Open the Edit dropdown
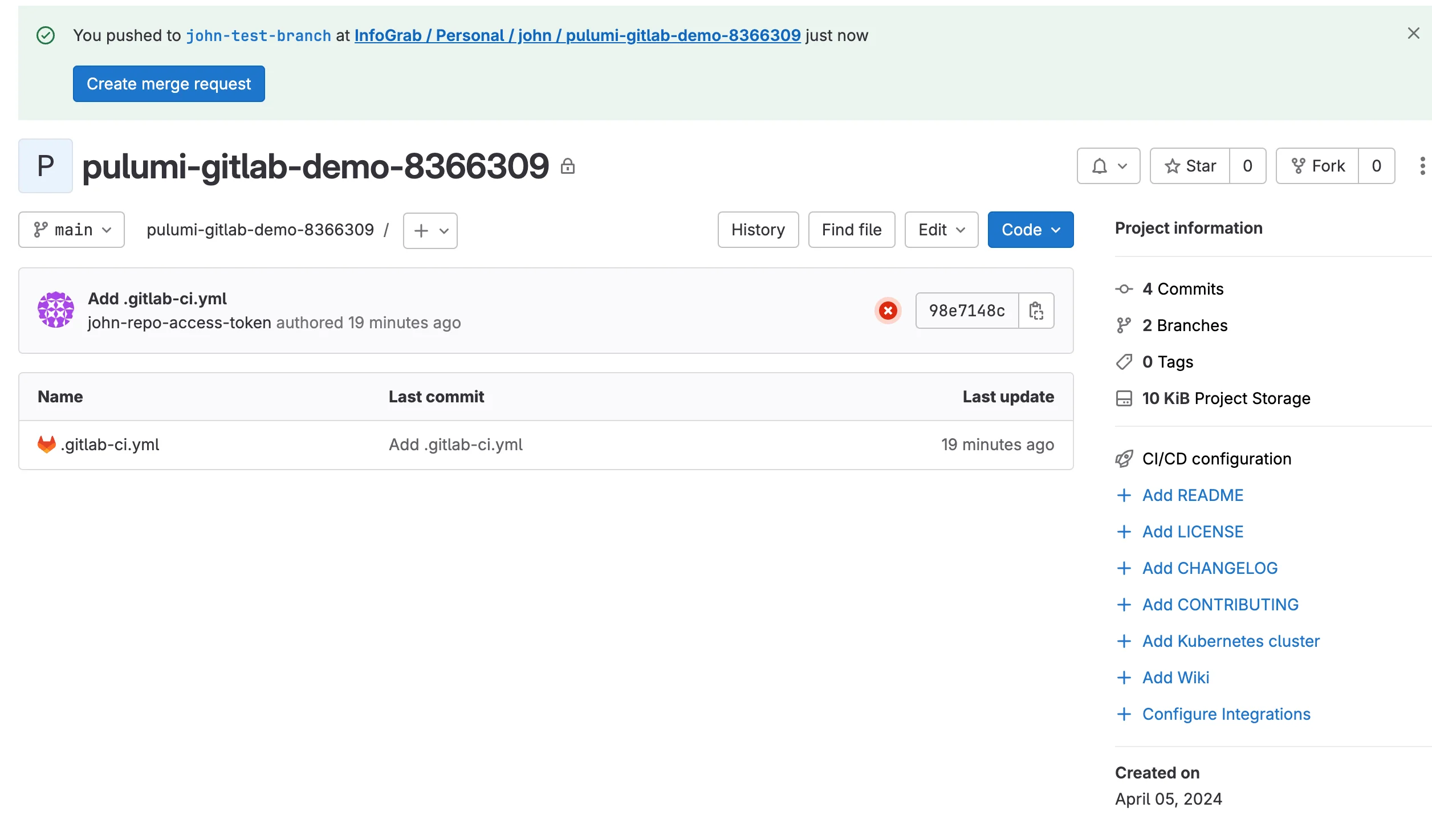1432x840 pixels. coord(941,230)
